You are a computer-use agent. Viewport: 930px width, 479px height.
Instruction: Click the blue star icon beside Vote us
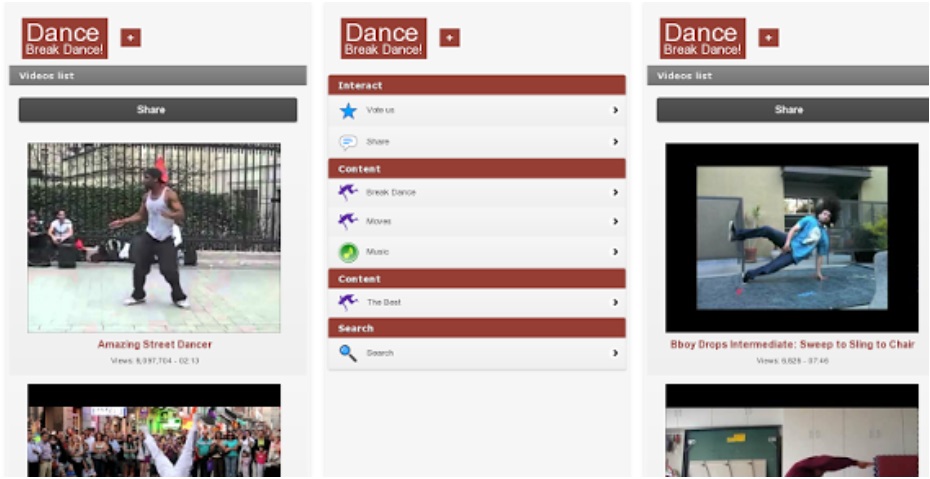click(347, 111)
